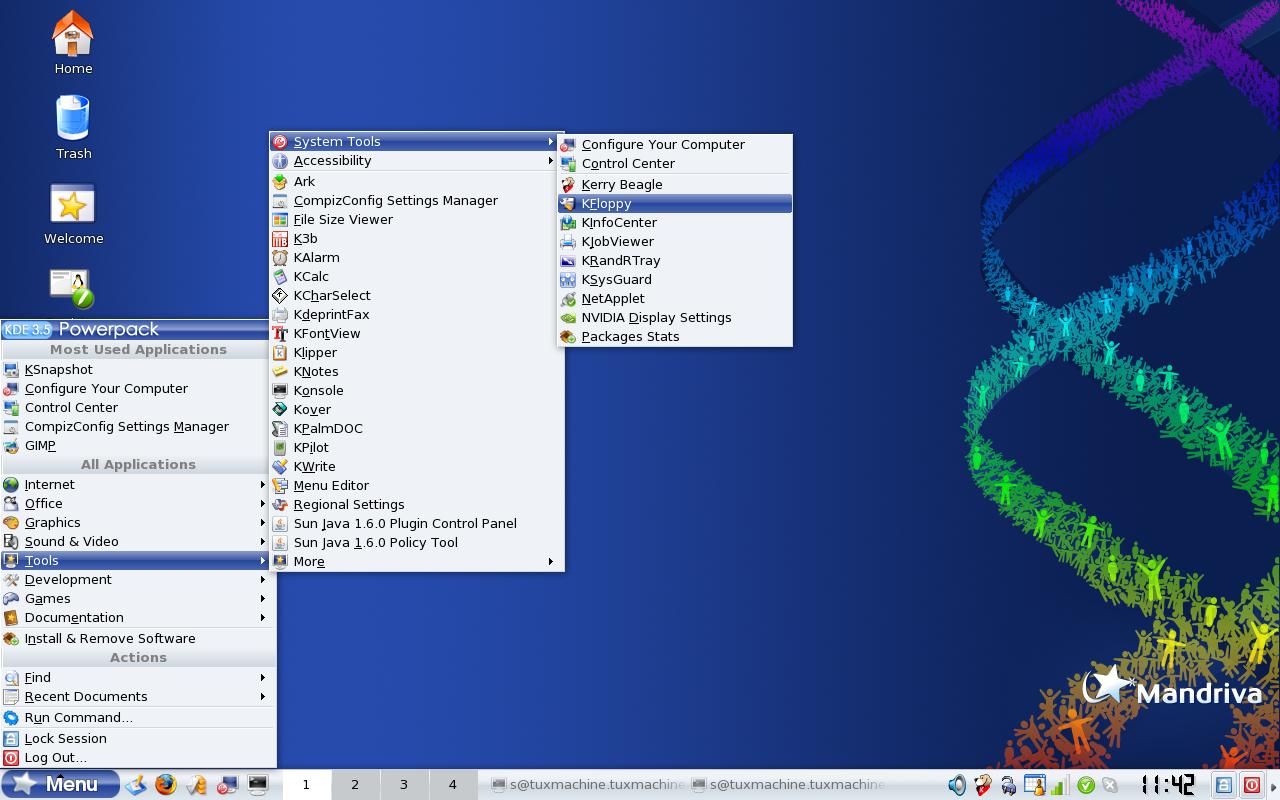Select Install & Remove Software
Image resolution: width=1280 pixels, height=800 pixels.
point(138,639)
